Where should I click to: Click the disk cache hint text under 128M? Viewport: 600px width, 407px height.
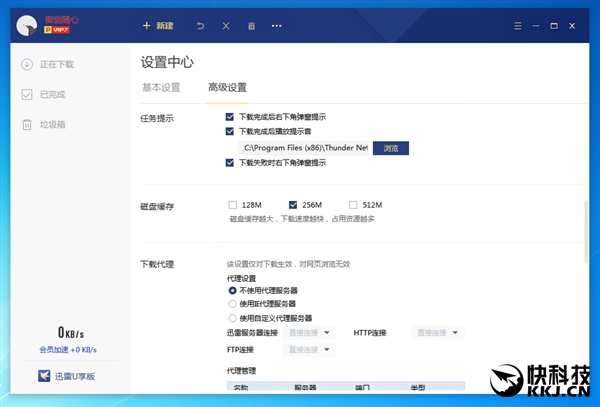pyautogui.click(x=302, y=219)
